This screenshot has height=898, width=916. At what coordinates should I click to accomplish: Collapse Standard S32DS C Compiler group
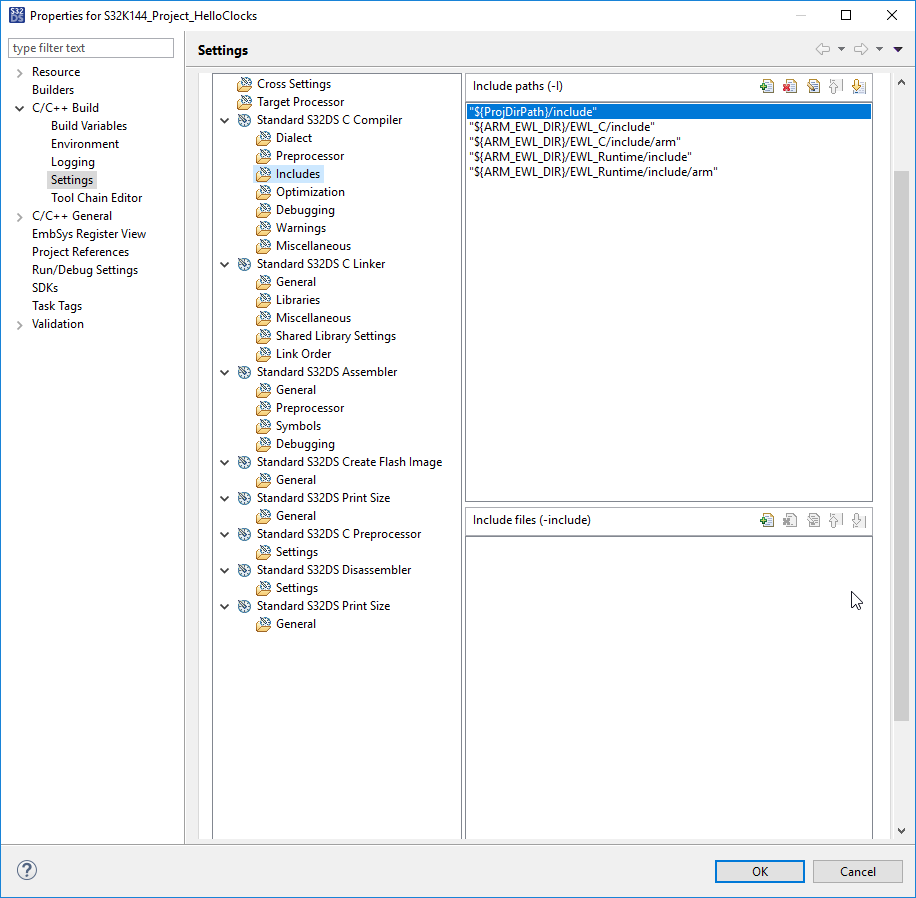tap(224, 120)
